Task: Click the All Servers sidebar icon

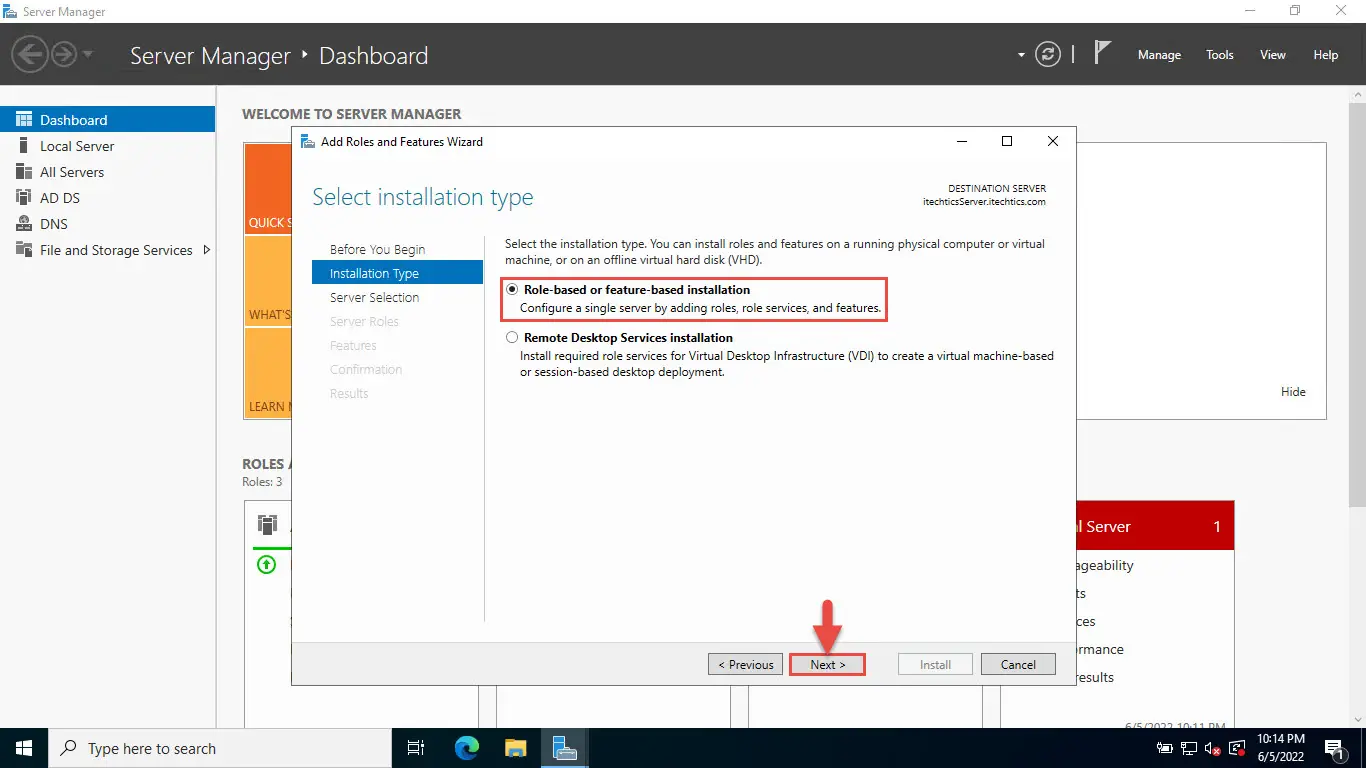Action: pyautogui.click(x=24, y=172)
